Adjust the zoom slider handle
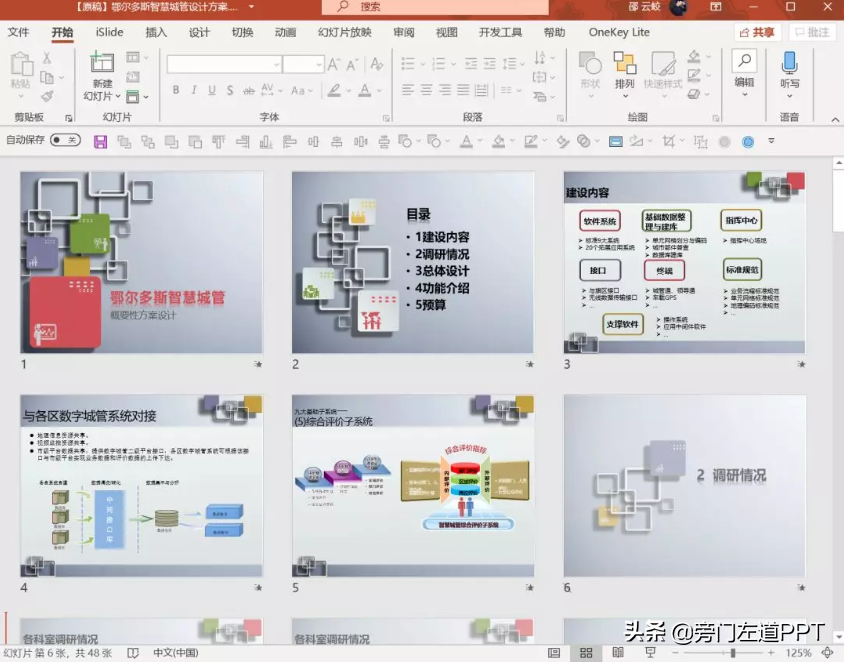The image size is (844, 662). [733, 653]
